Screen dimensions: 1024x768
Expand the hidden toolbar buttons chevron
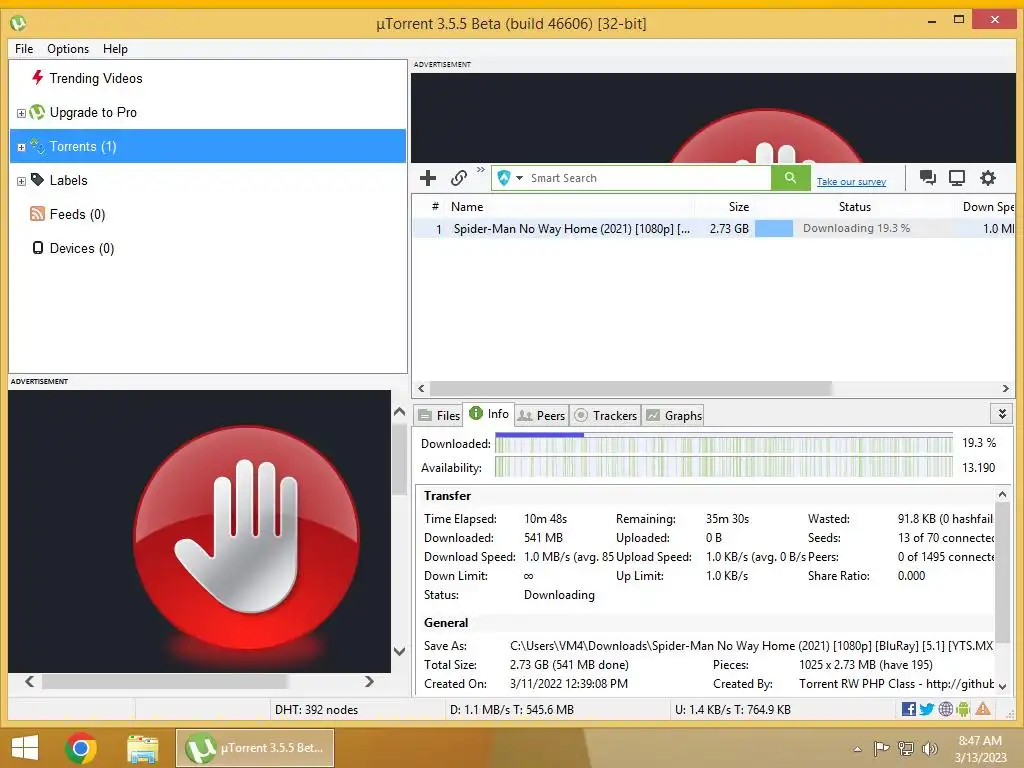tap(481, 170)
